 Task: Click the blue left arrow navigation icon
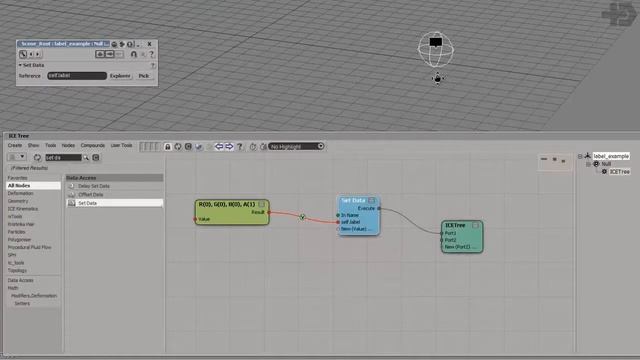click(219, 146)
